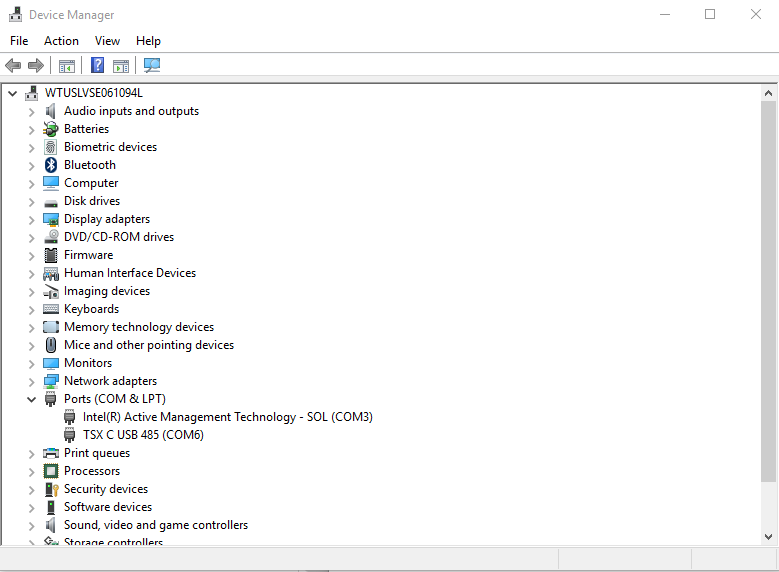Click the Mice and other pointing devices icon
This screenshot has width=779, height=572.
pyautogui.click(x=51, y=345)
